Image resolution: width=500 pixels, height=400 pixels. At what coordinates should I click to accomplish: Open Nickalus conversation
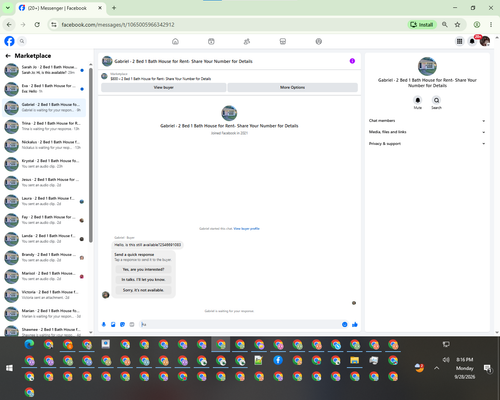coord(44,145)
